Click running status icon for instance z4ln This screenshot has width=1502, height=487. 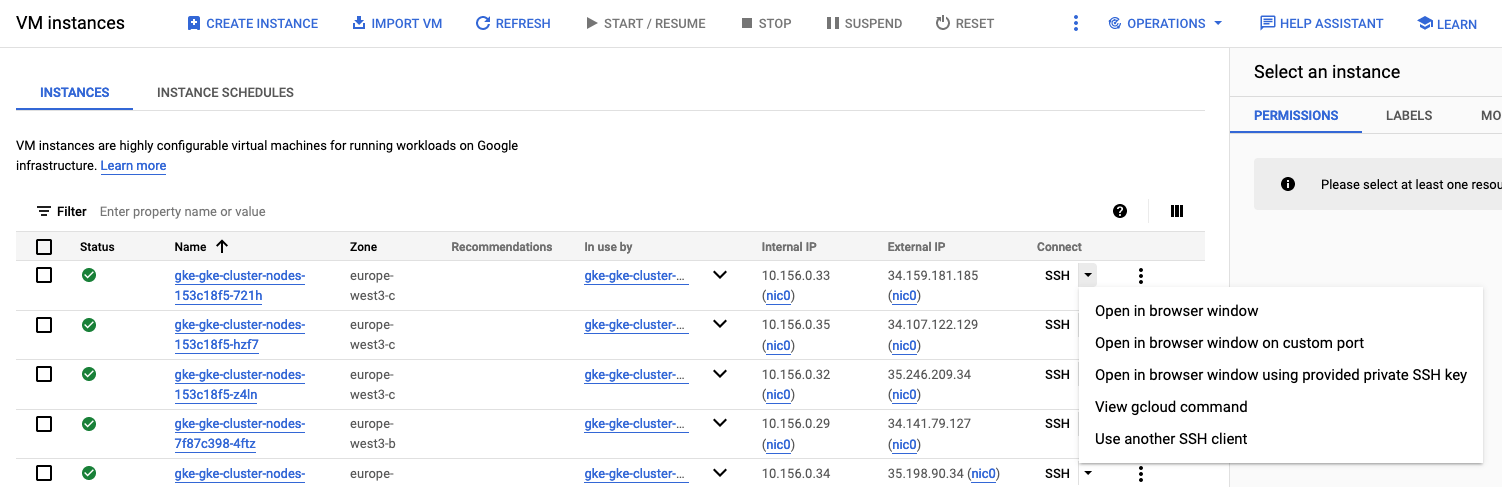(x=89, y=374)
